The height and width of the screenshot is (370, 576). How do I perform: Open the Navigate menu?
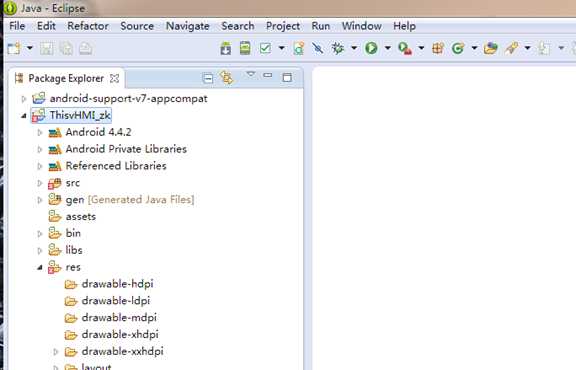click(x=188, y=26)
